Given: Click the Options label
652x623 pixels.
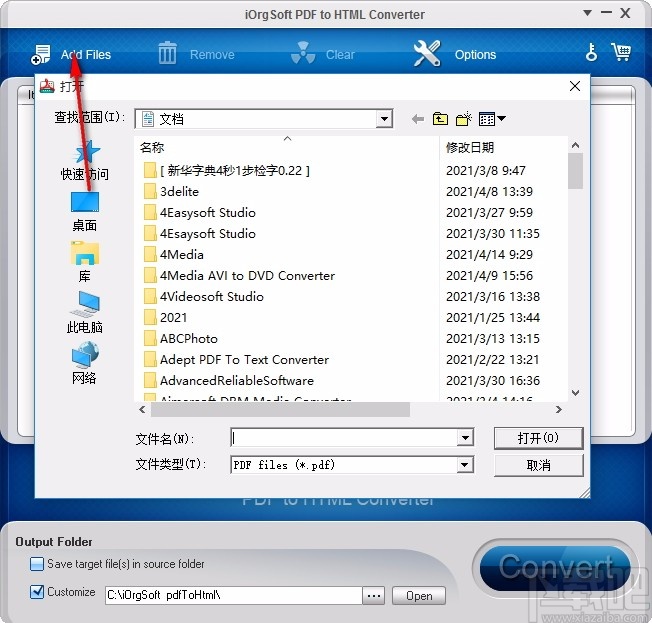Looking at the screenshot, I should pyautogui.click(x=475, y=55).
